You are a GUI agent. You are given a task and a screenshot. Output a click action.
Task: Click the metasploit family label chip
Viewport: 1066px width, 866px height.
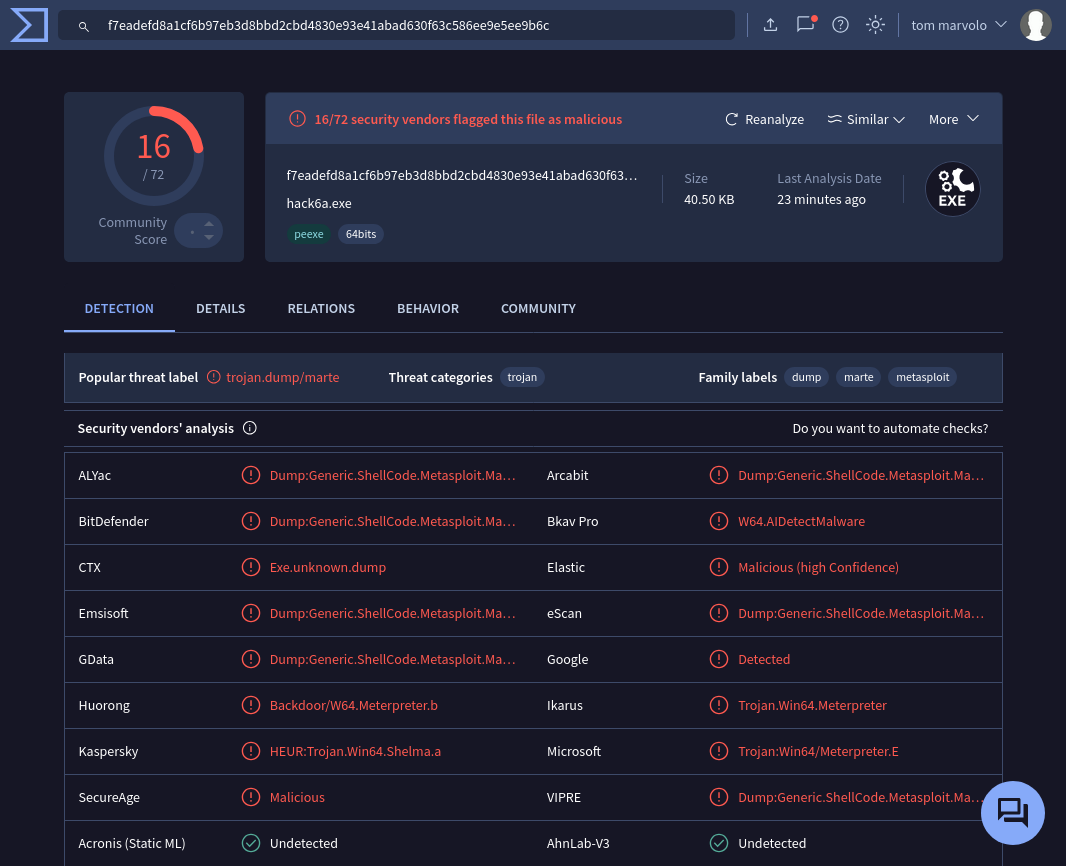click(x=923, y=377)
